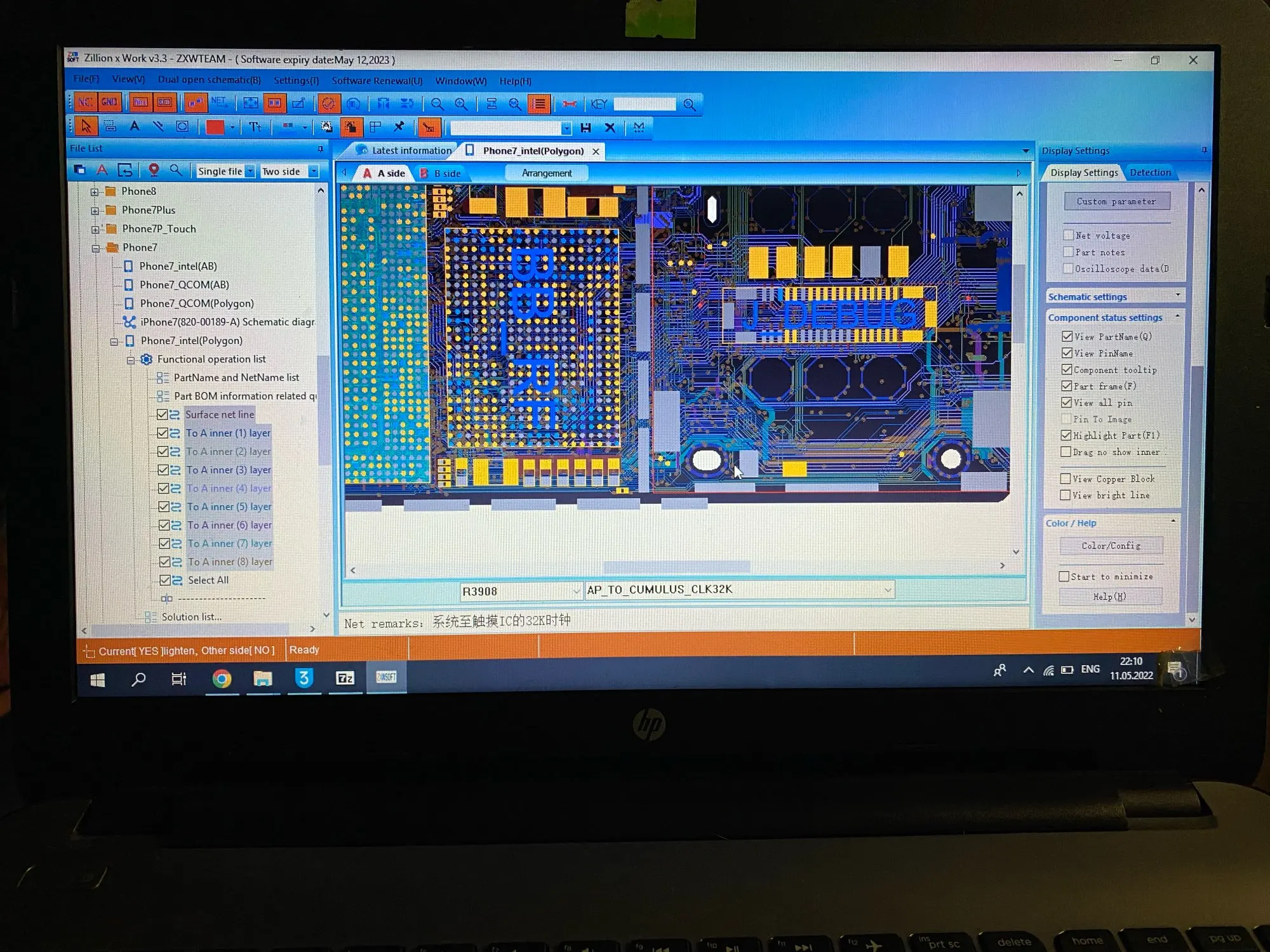1270x952 pixels.
Task: Click the save floppy disk icon
Action: 585,128
